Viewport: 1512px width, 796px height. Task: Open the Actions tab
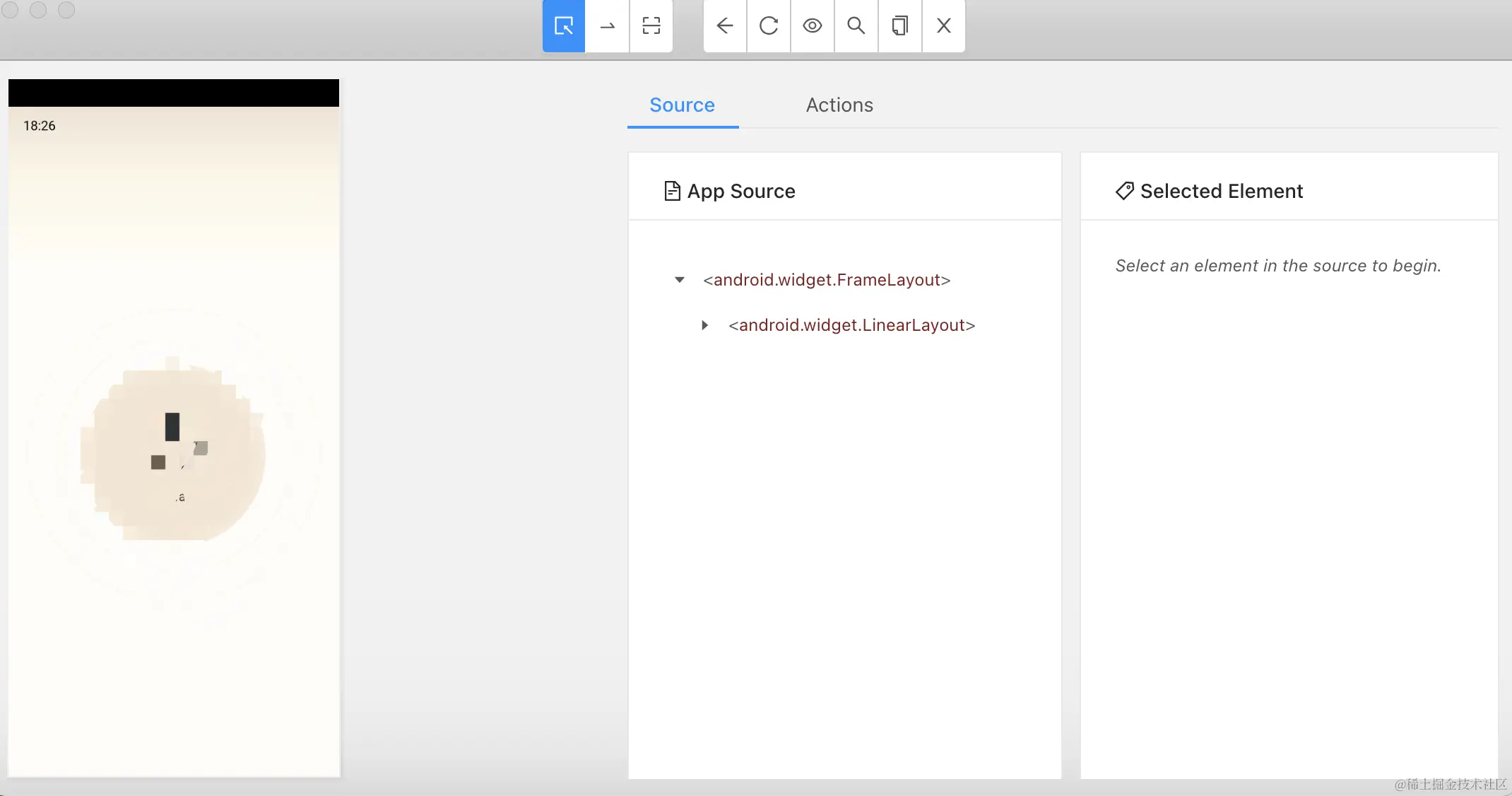839,105
